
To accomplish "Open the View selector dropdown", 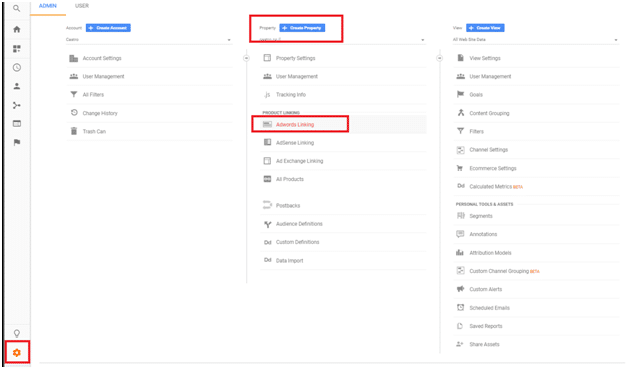I will (536, 40).
